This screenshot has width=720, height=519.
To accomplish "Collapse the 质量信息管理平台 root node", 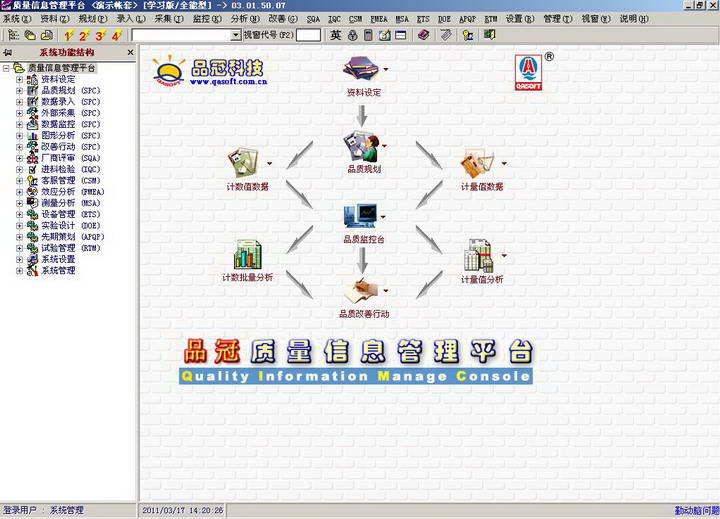I will tap(6, 68).
